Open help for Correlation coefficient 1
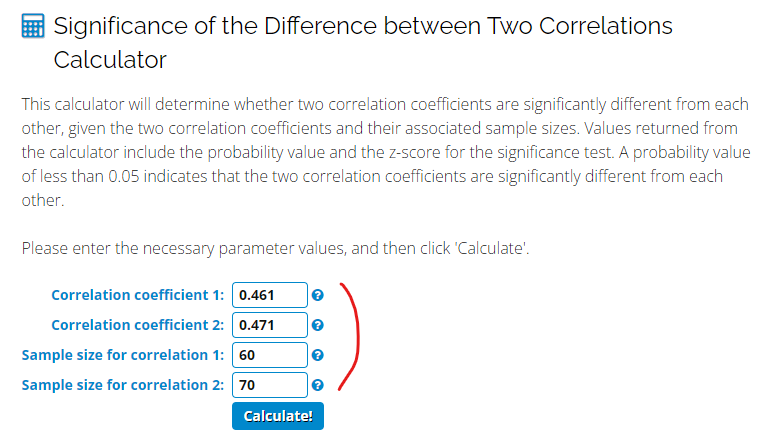Viewport: 770px width, 434px height. point(317,295)
